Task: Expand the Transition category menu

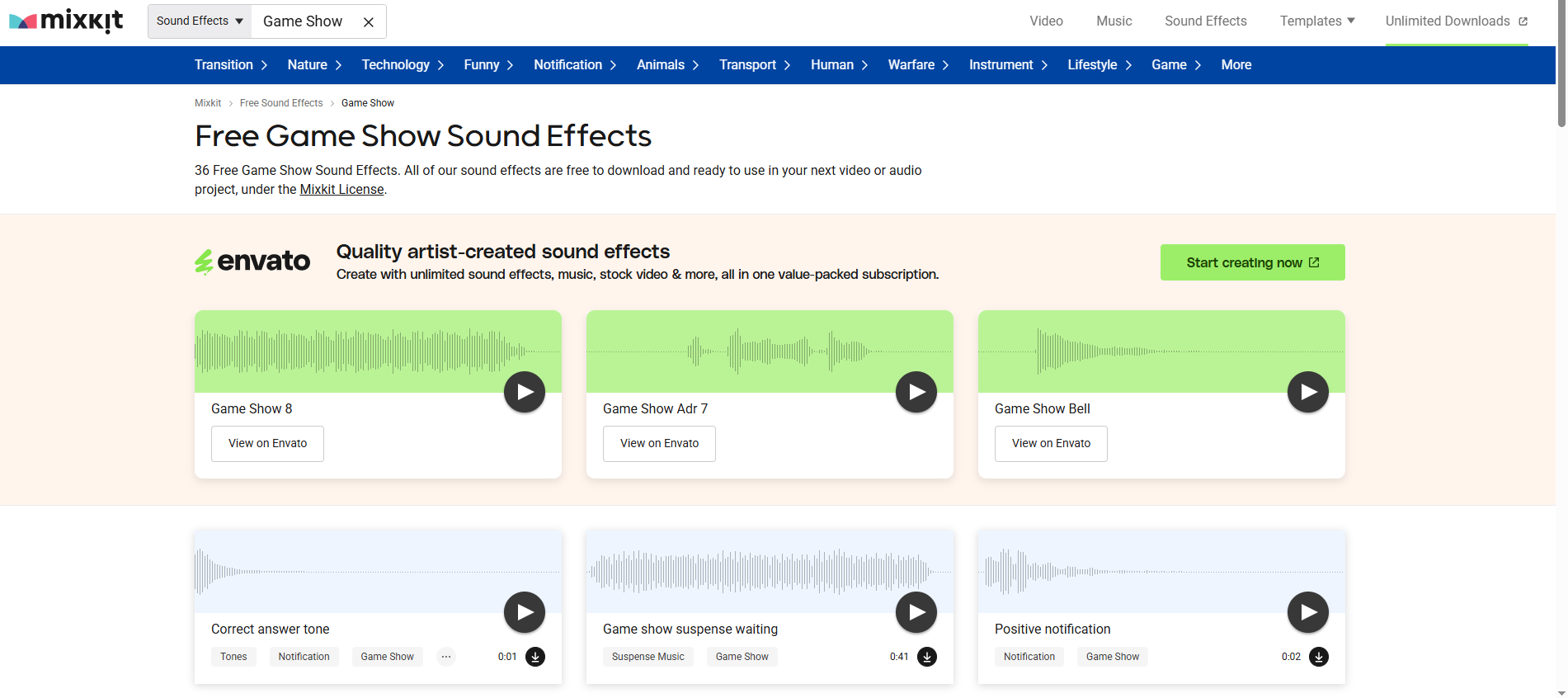Action: 231,65
